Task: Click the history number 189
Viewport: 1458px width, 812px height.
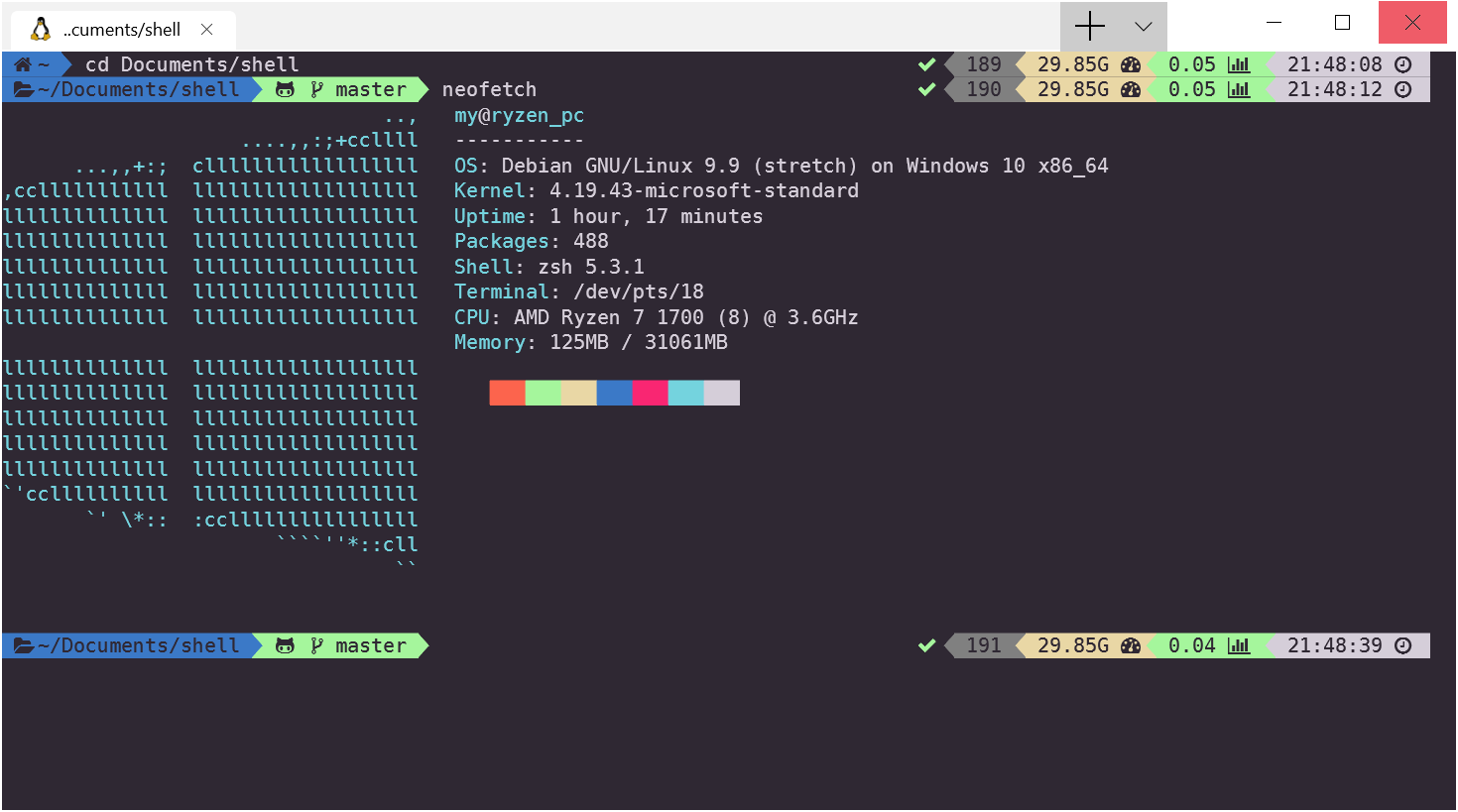Action: (984, 64)
